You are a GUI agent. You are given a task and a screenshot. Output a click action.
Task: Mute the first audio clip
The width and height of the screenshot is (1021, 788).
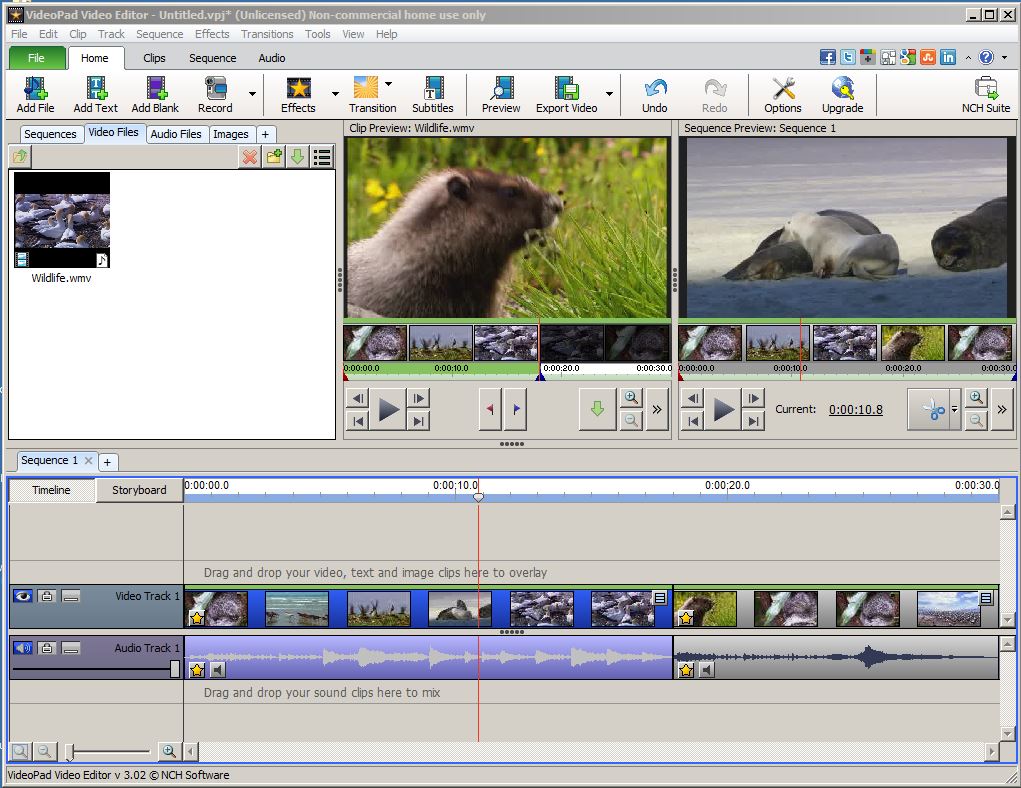(217, 669)
